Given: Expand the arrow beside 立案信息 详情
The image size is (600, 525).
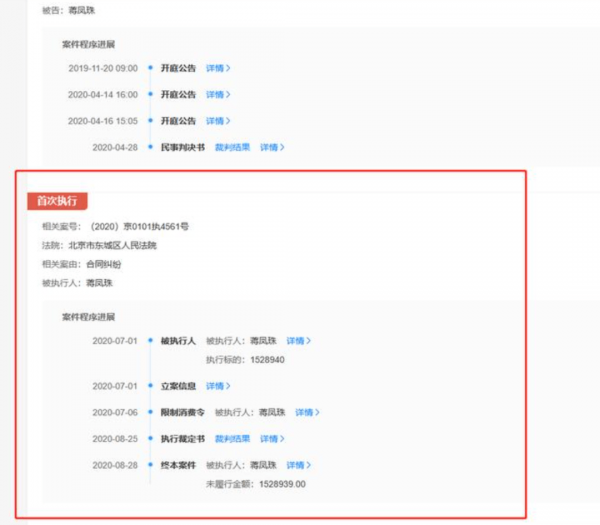Looking at the screenshot, I should coord(228,386).
